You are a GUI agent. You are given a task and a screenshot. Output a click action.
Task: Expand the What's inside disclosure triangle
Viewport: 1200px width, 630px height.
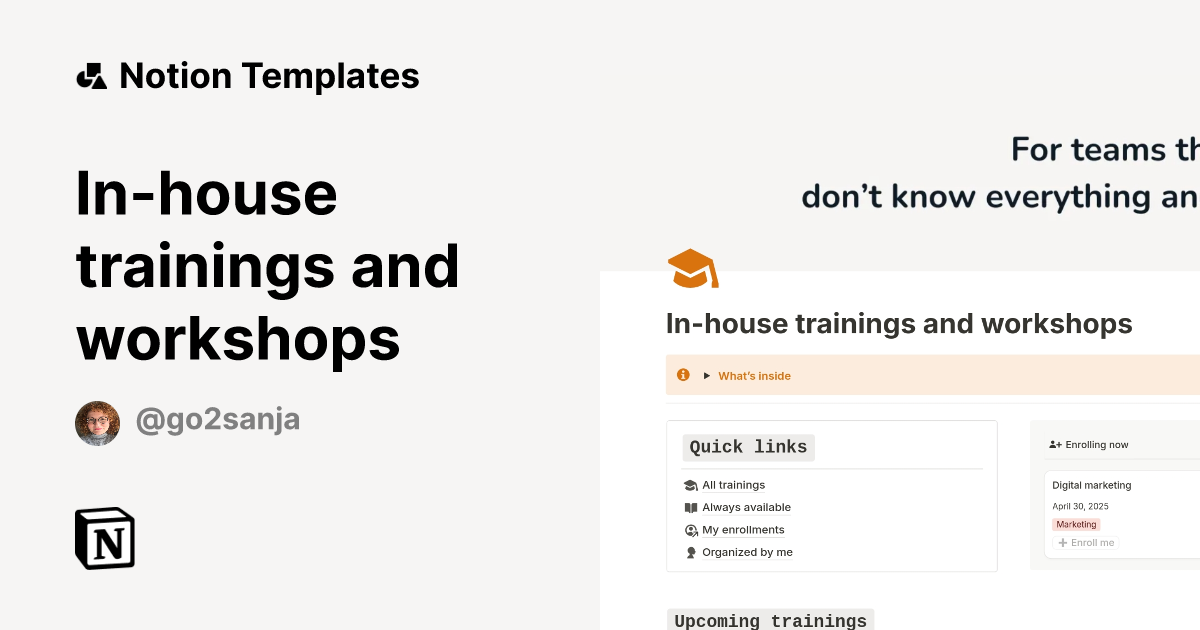point(707,375)
